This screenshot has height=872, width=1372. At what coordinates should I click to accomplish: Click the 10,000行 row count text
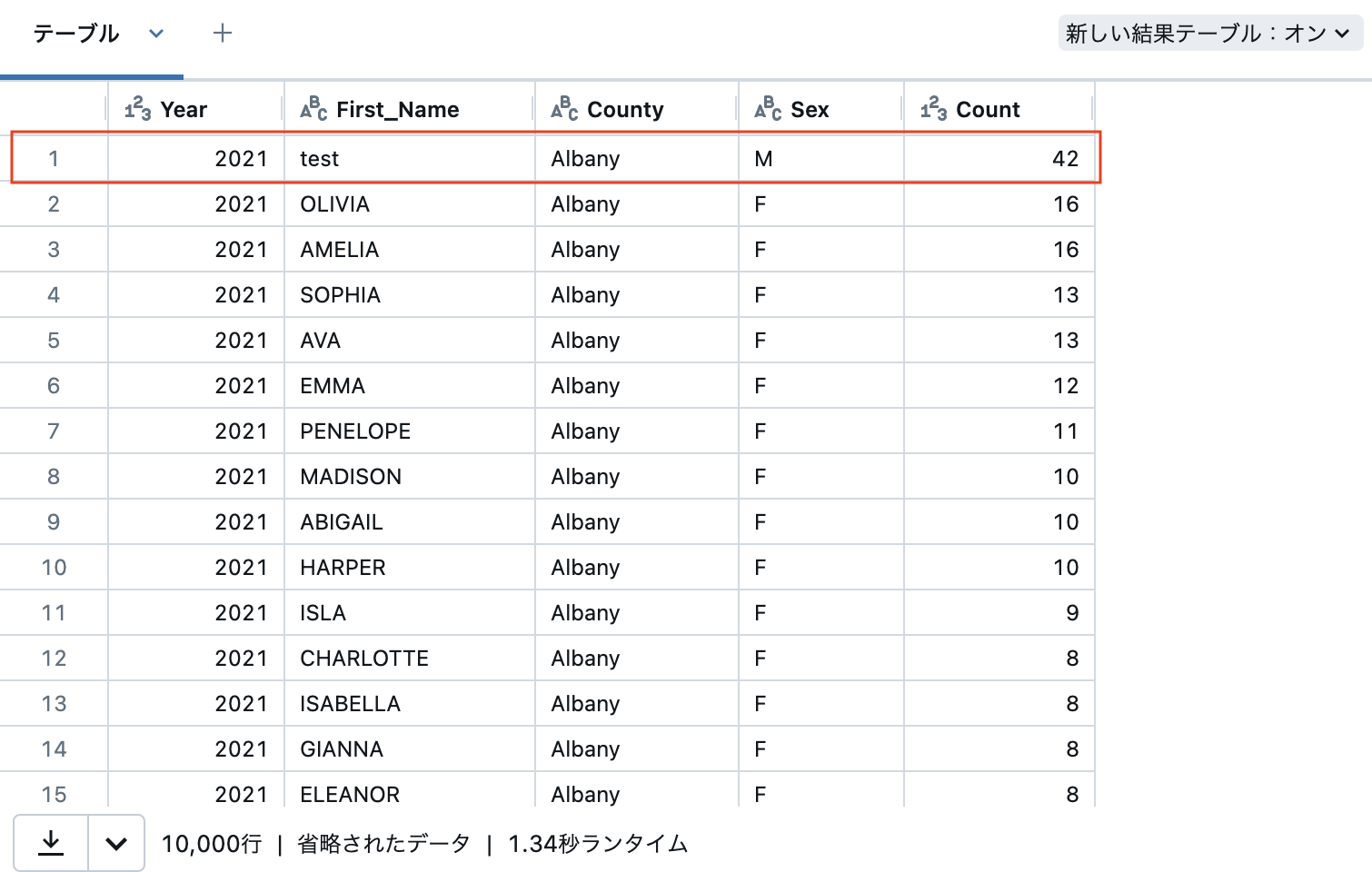[x=212, y=844]
